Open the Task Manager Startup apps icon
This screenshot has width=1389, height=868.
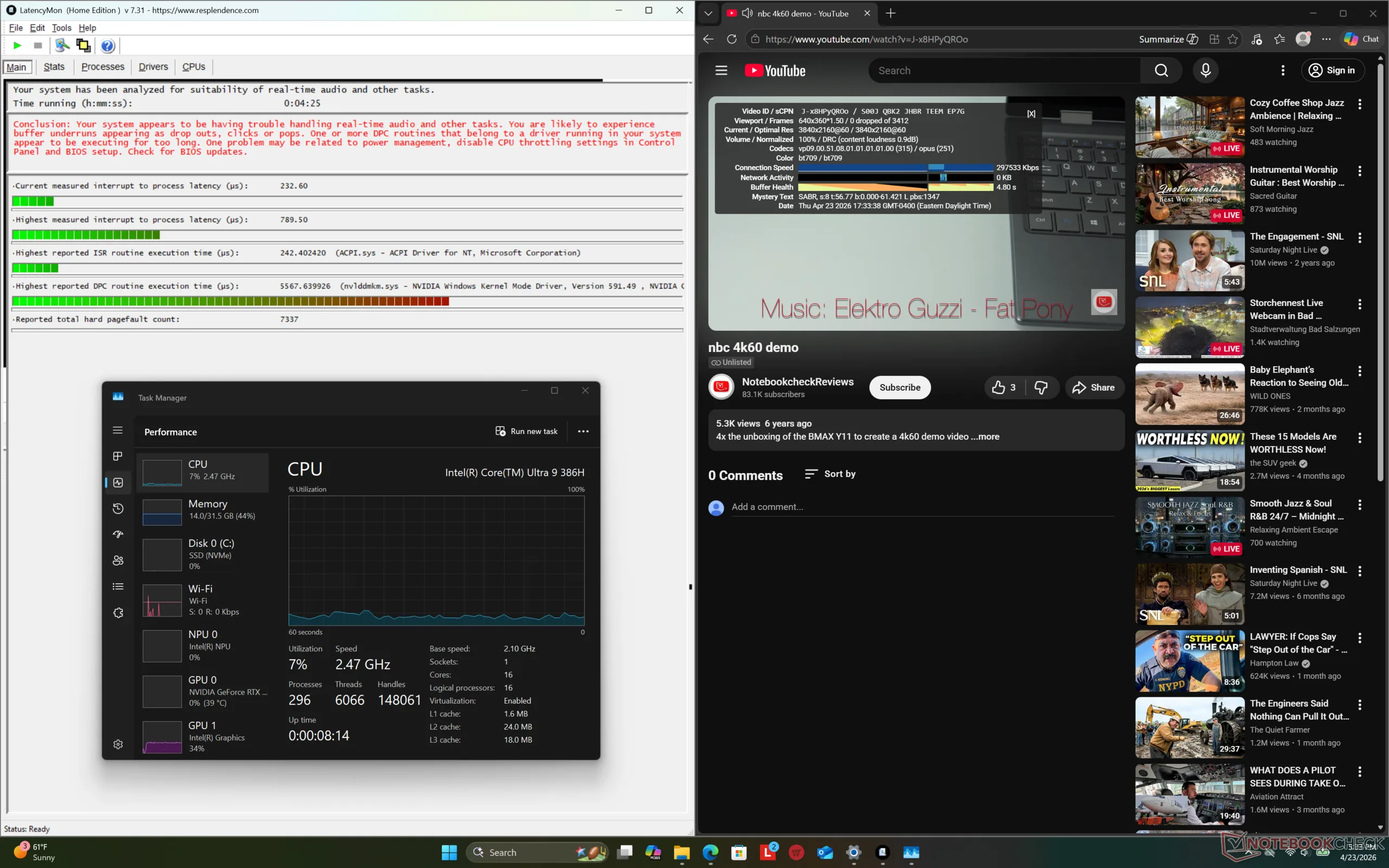point(118,534)
